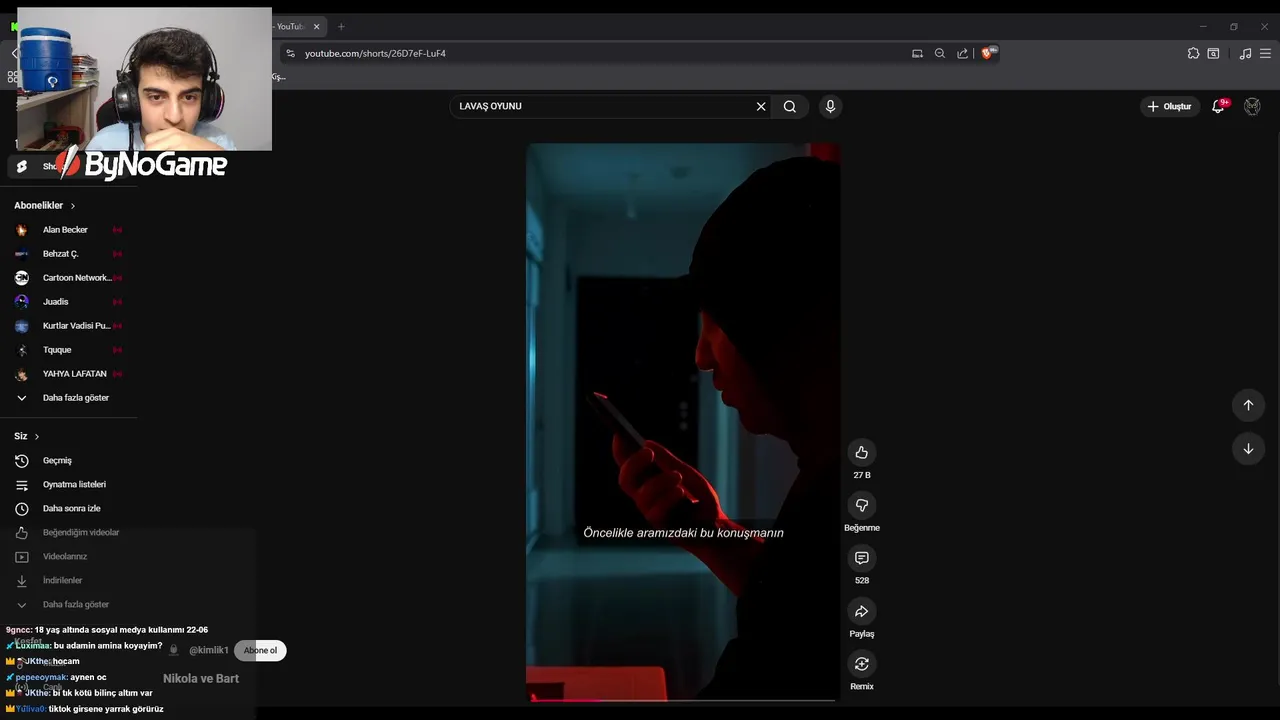
Task: Open the browser extensions puzzle icon
Action: (1193, 53)
